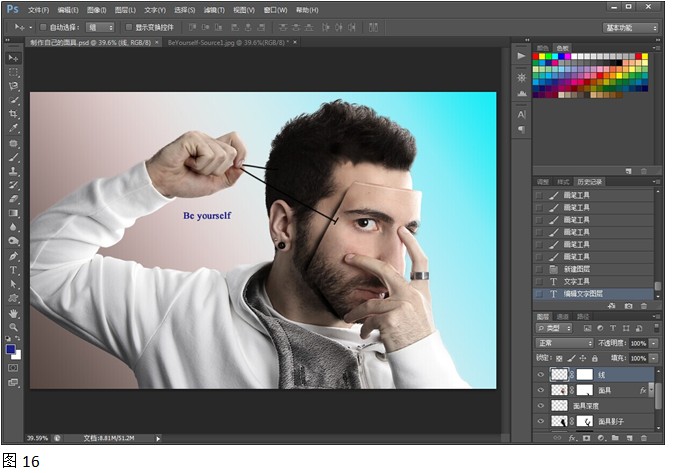The image size is (675, 473).
Task: Select the Move tool in the toolbox
Action: pyautogui.click(x=13, y=58)
